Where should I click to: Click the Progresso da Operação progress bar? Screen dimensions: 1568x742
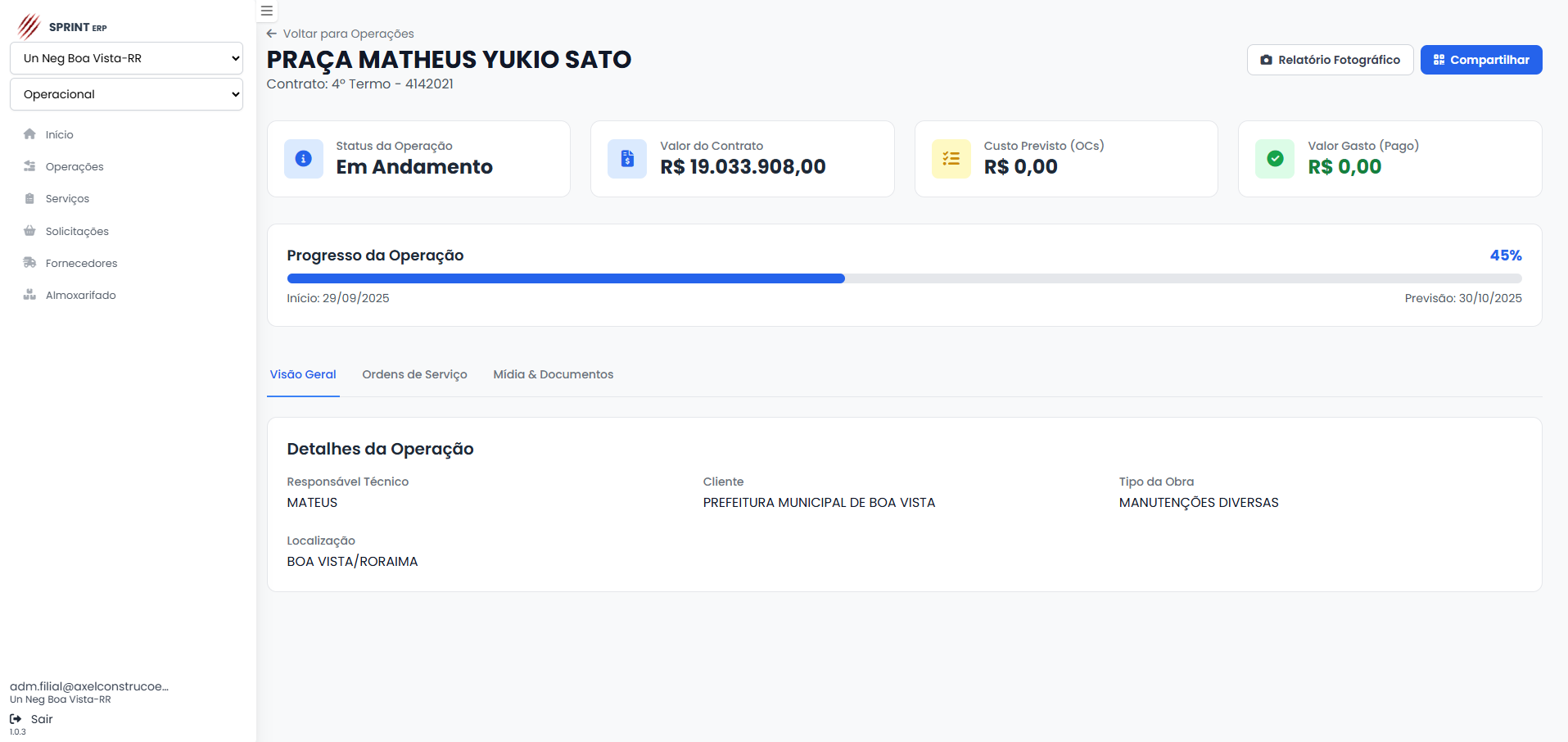coord(904,278)
